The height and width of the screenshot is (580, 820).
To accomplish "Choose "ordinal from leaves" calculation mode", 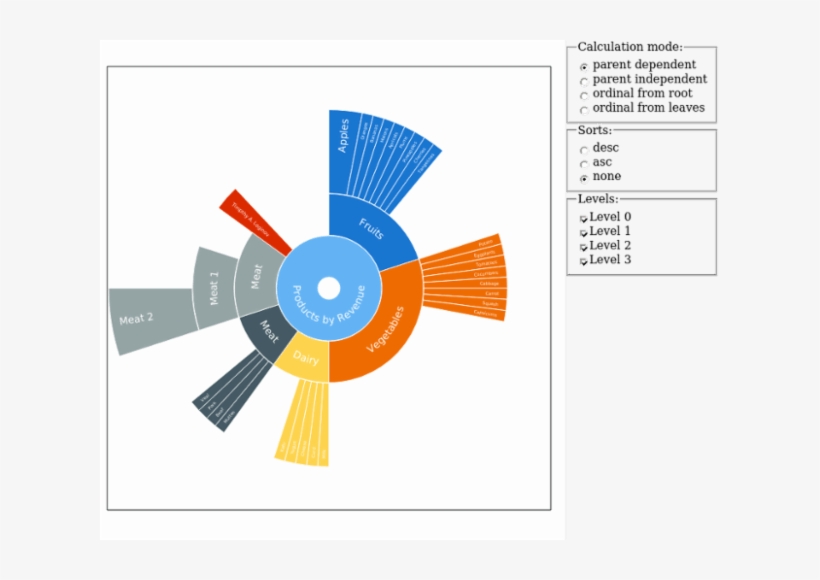I will (584, 107).
